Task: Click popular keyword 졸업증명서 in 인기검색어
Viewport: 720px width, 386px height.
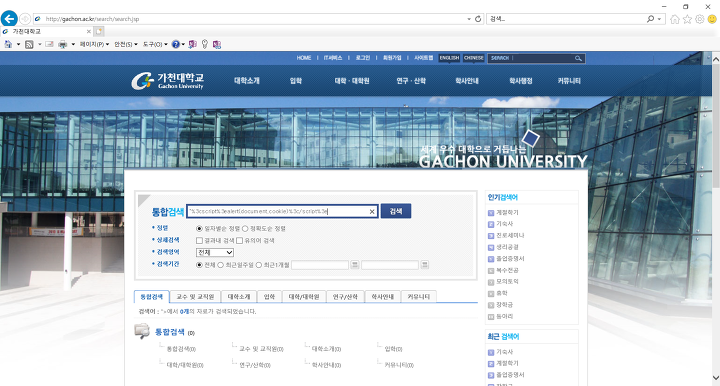Action: point(510,258)
